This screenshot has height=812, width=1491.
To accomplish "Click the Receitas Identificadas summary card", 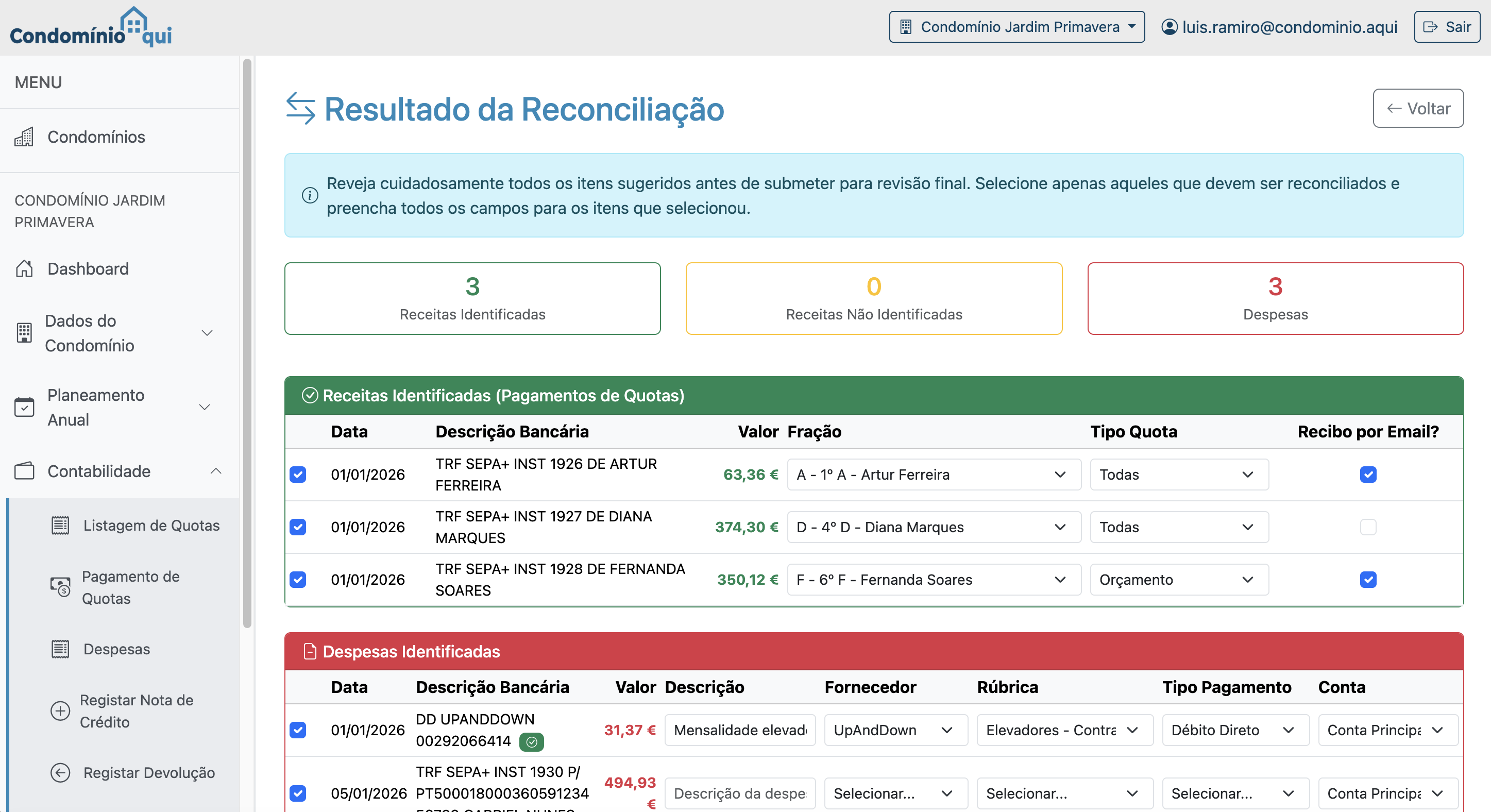I will tap(472, 299).
